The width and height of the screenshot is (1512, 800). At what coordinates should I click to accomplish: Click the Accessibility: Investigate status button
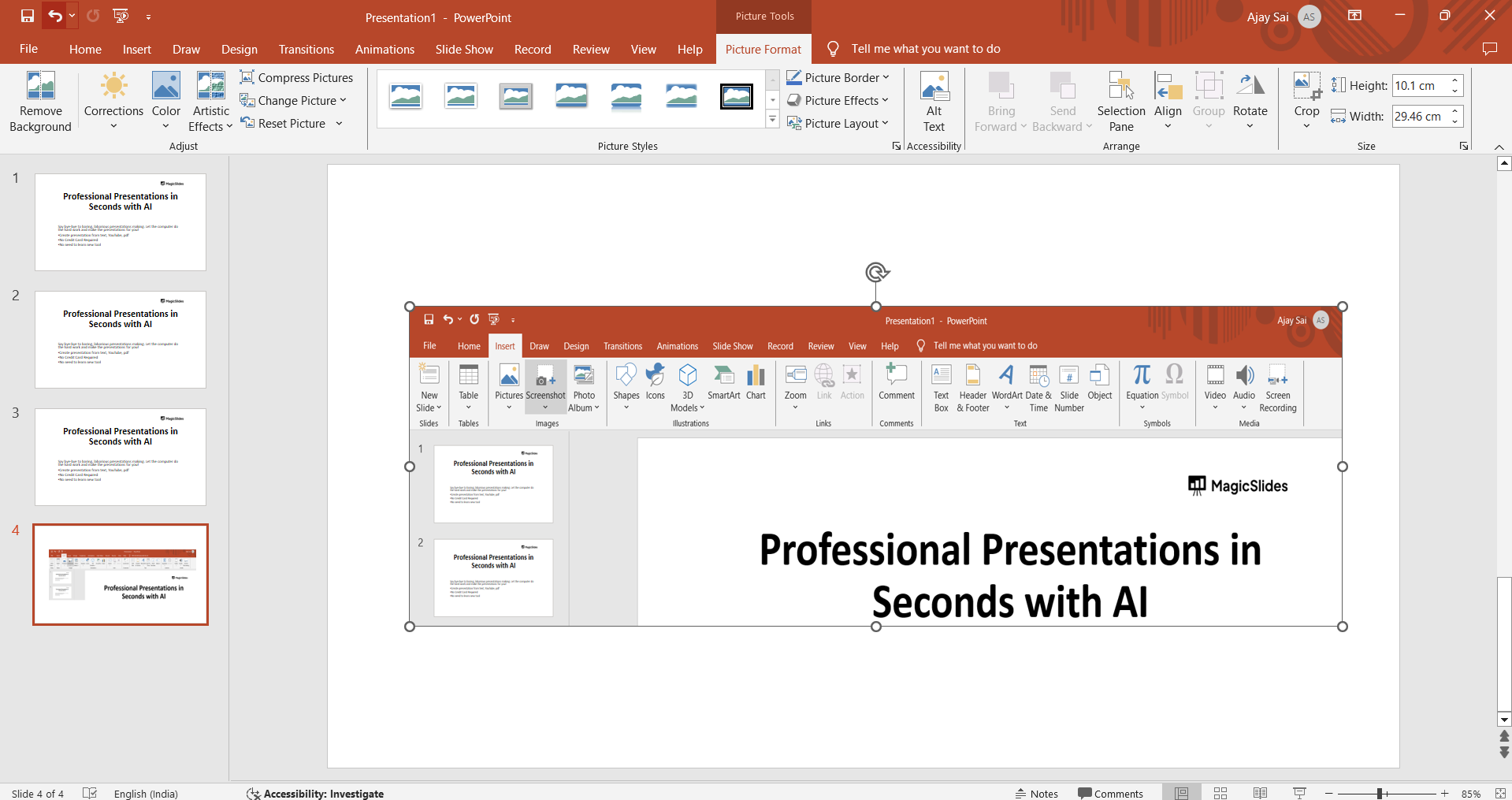315,793
